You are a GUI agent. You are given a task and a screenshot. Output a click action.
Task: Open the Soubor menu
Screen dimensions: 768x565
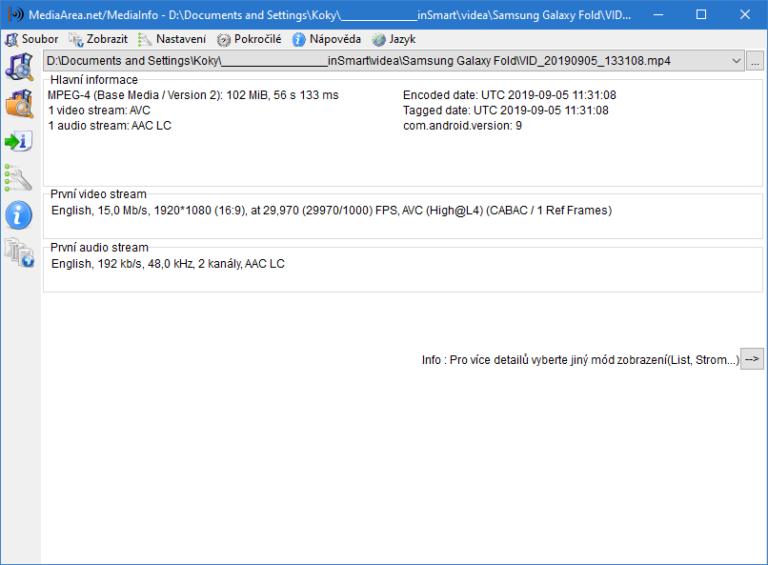click(32, 39)
